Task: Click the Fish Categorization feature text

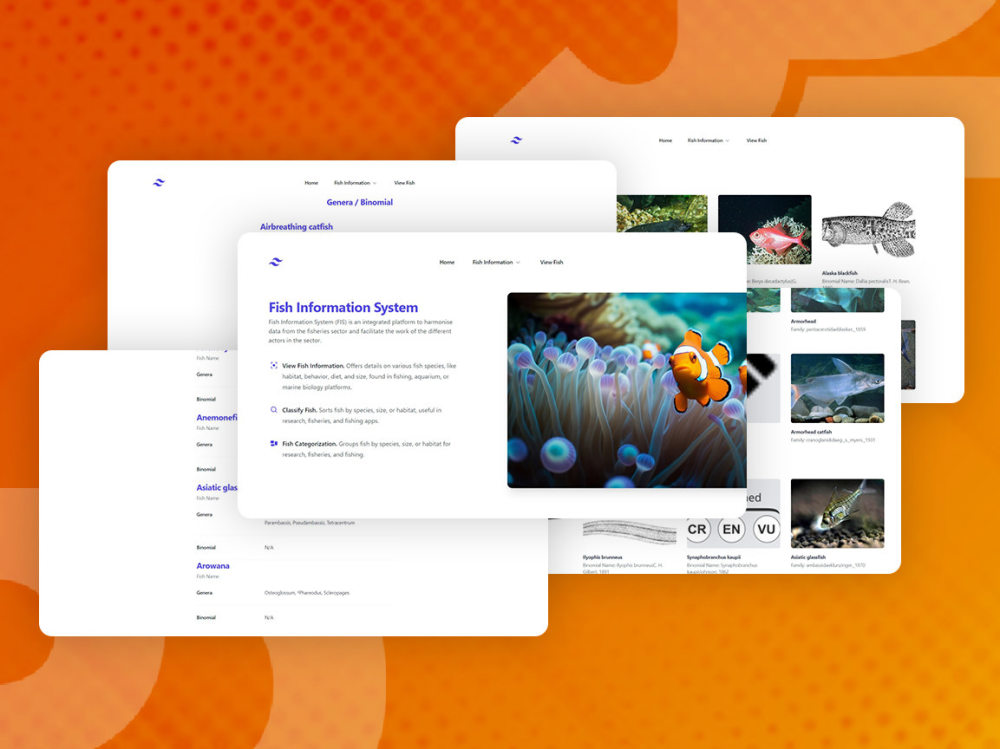Action: pos(367,449)
